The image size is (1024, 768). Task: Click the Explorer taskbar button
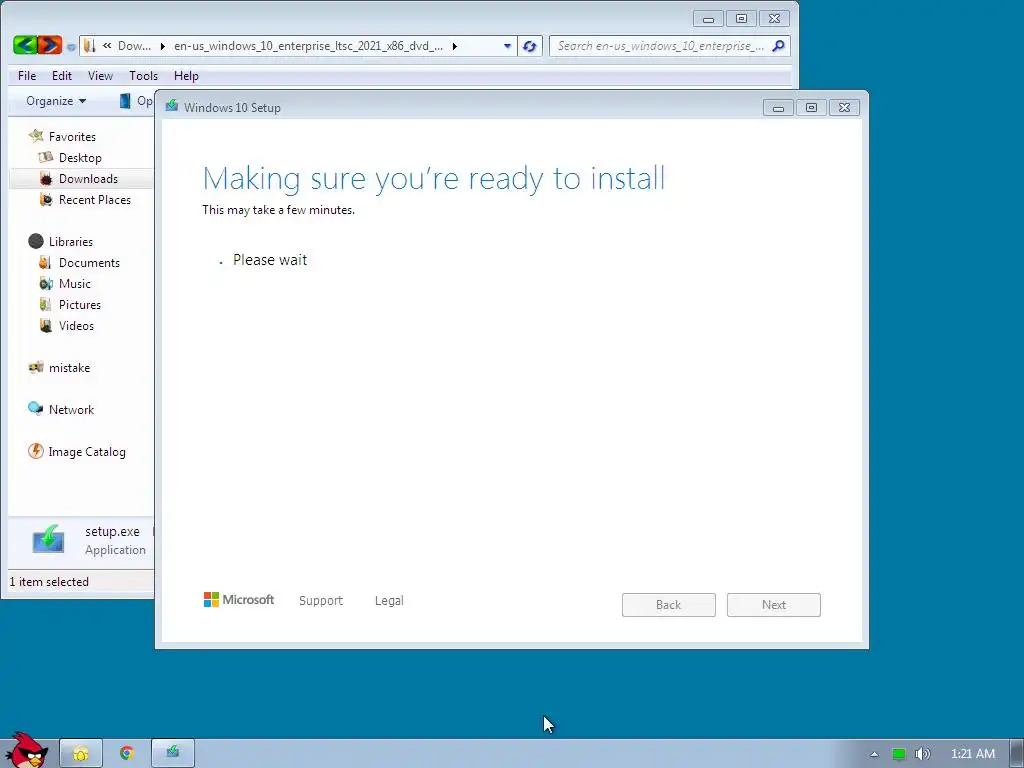[81, 753]
